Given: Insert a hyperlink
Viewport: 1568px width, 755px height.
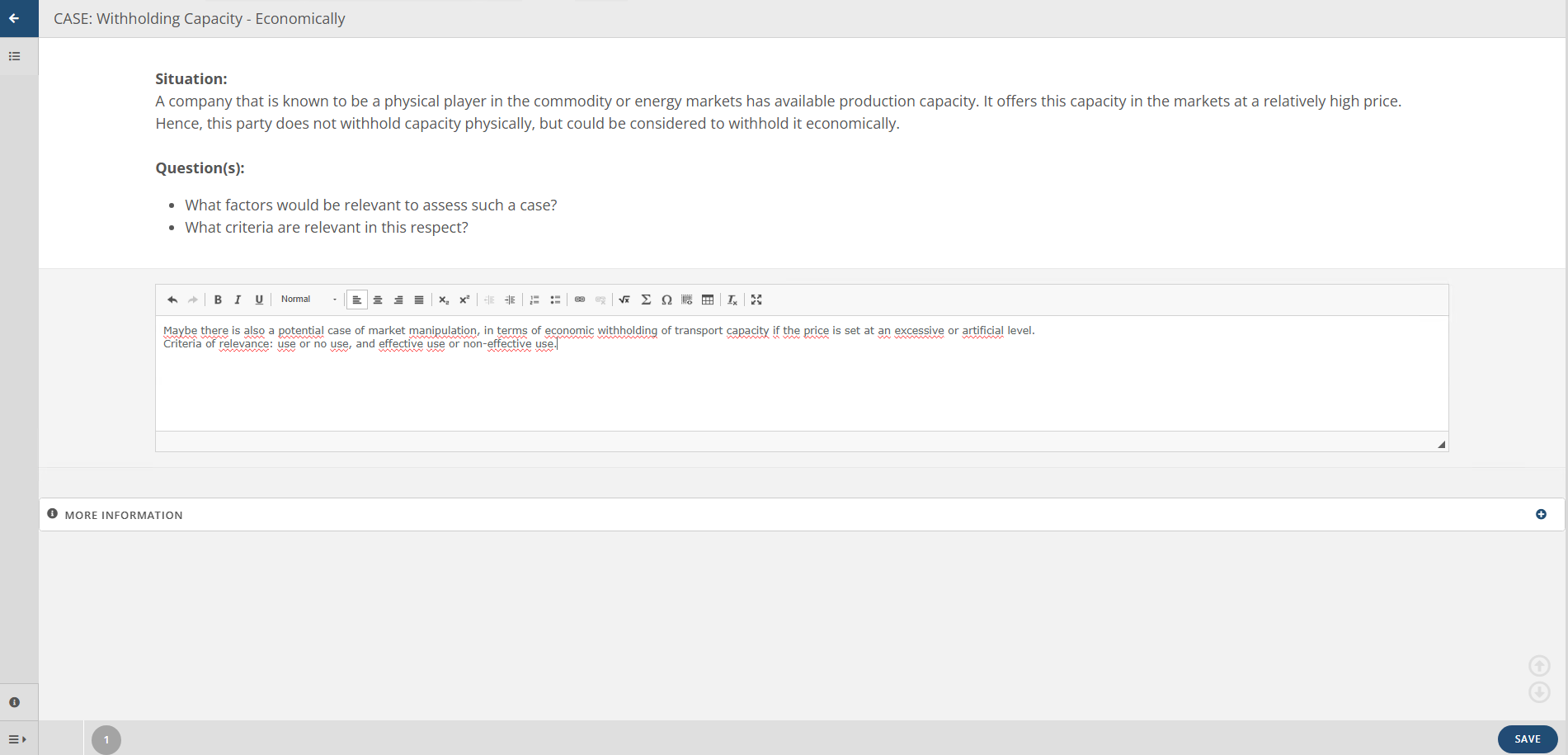Looking at the screenshot, I should (x=580, y=300).
